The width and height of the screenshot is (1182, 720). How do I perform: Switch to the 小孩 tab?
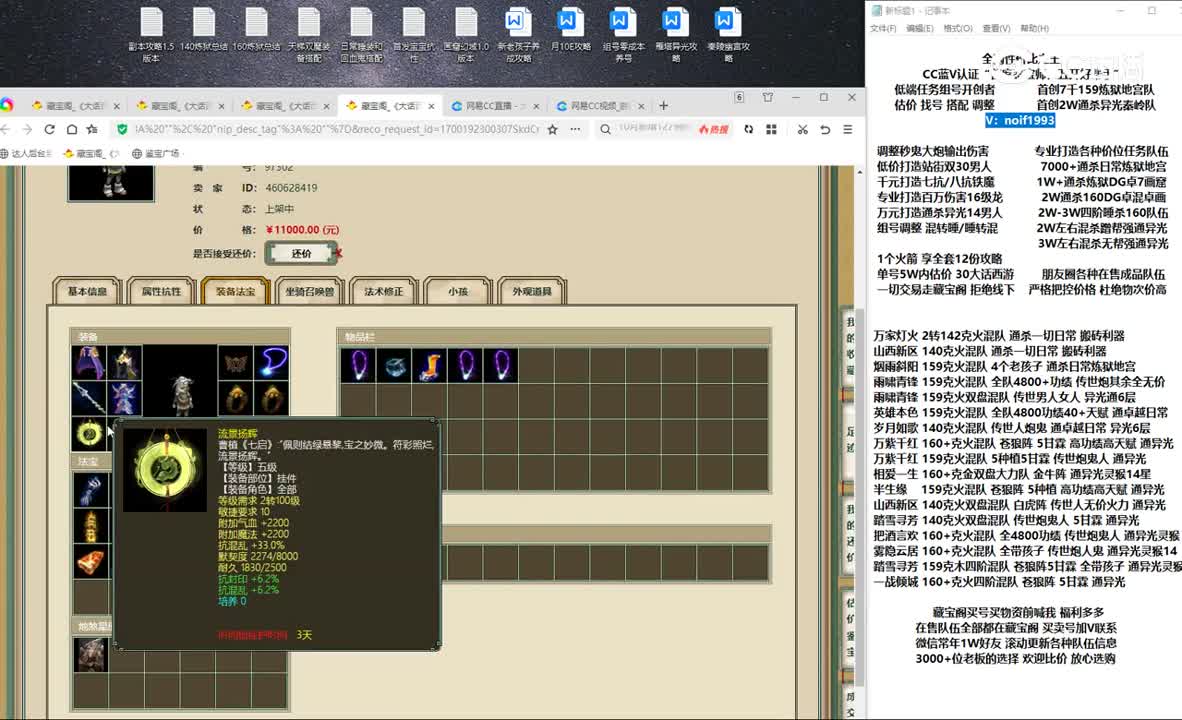coord(458,291)
